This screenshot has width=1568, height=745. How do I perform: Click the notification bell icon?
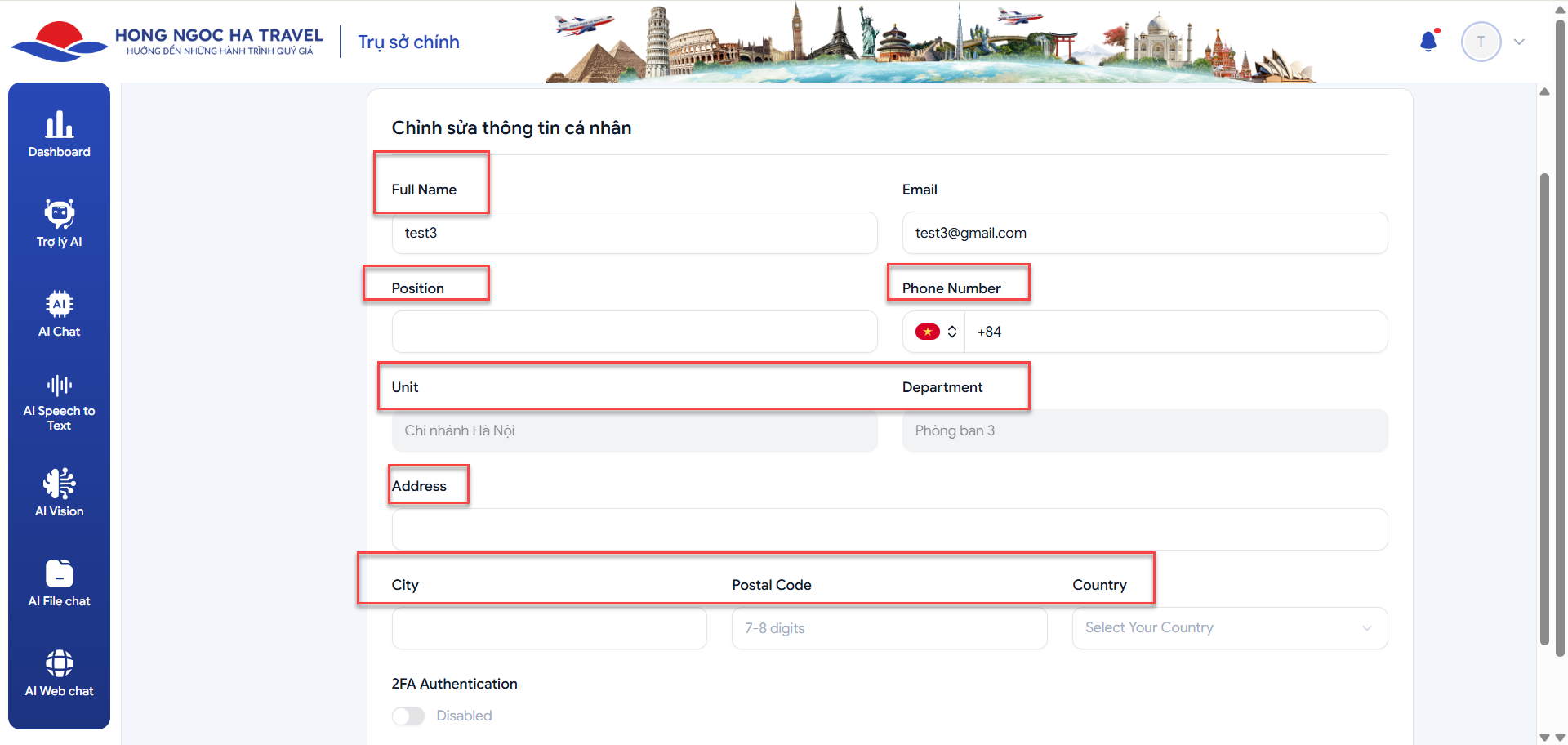(1428, 42)
